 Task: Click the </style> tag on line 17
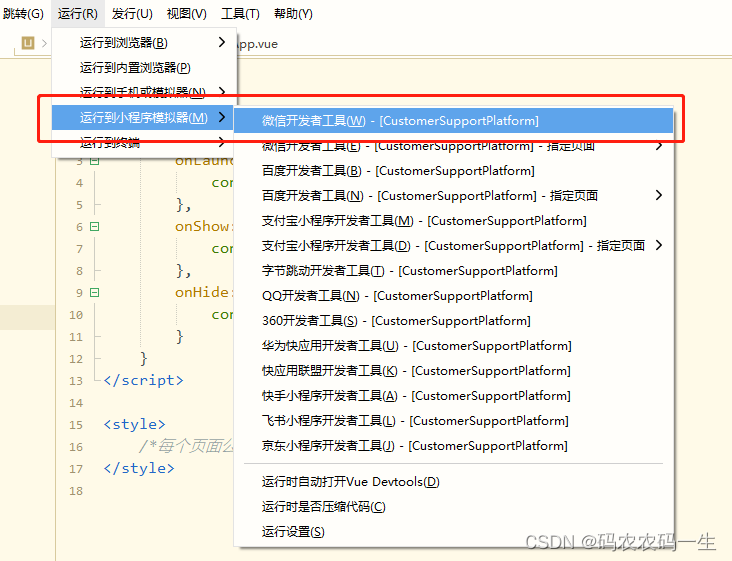[139, 468]
